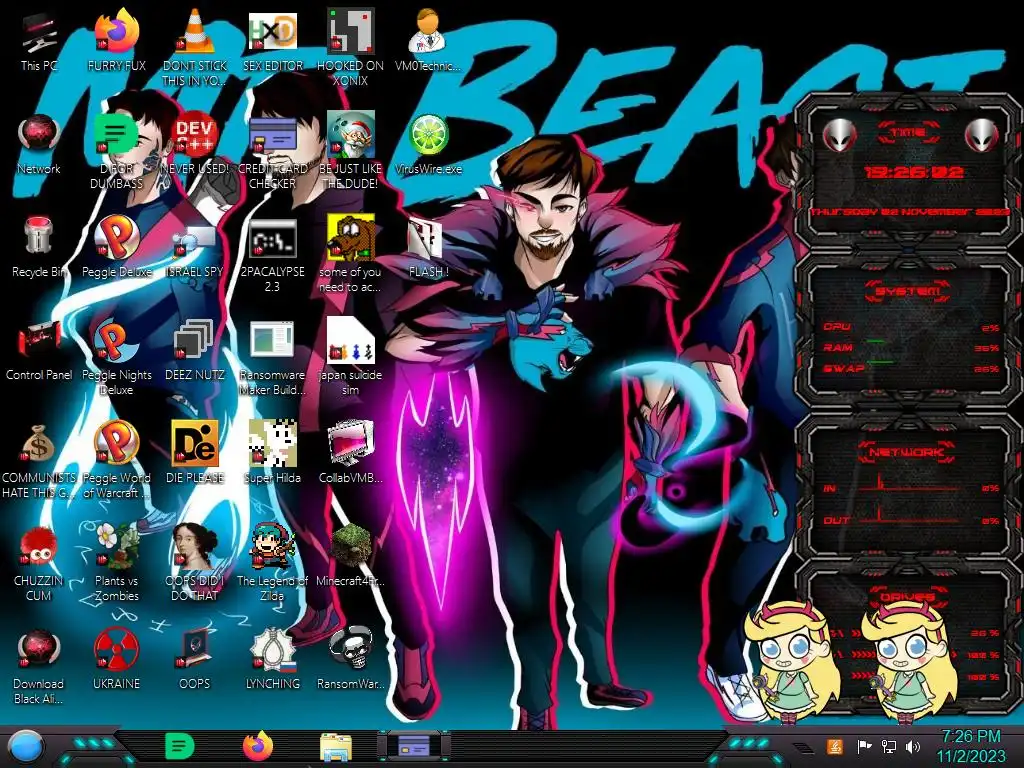Click the left alien head on TIME gadget
Viewport: 1024px width, 768px height.
(x=839, y=135)
